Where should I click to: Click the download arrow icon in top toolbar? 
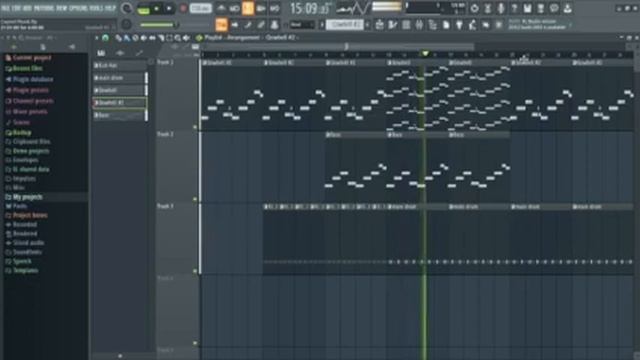567,8
